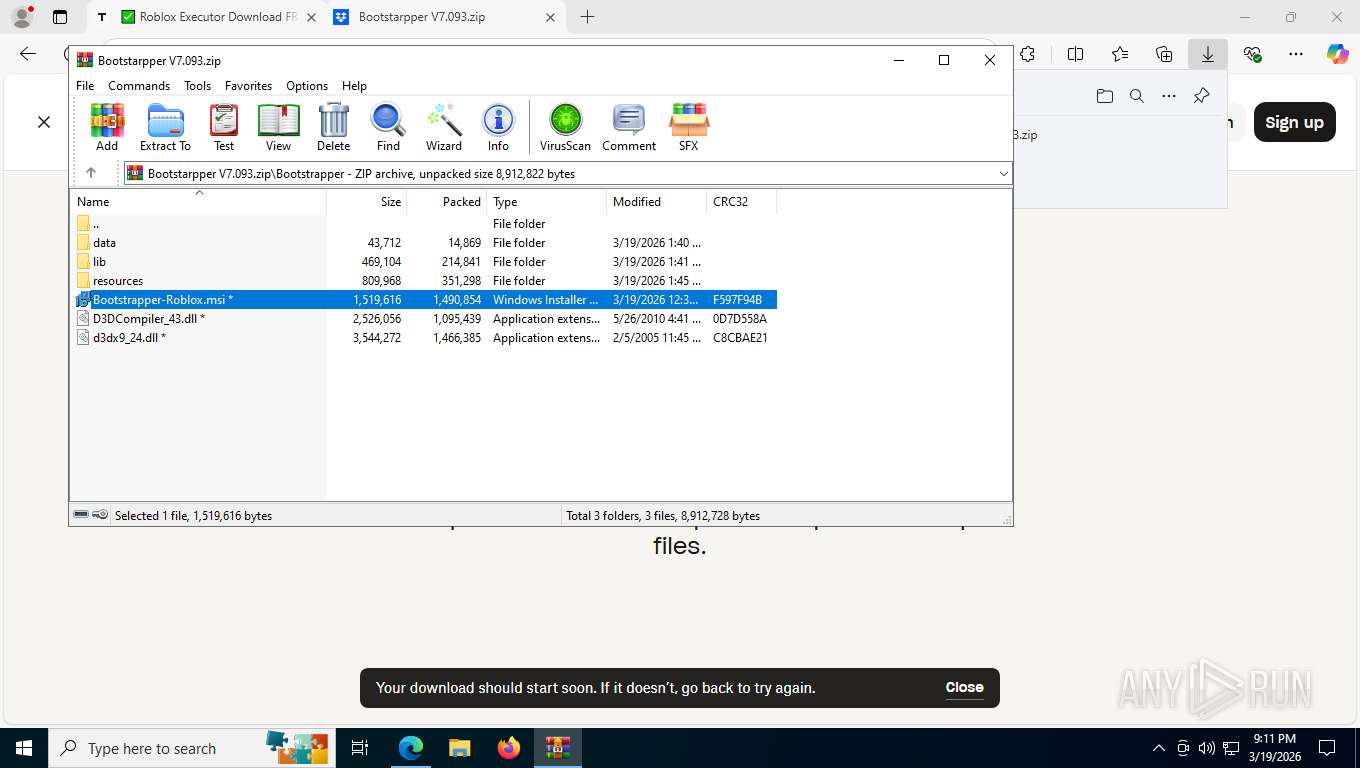Image resolution: width=1360 pixels, height=768 pixels.
Task: Open the Help menu in WinRAR
Action: tap(354, 86)
